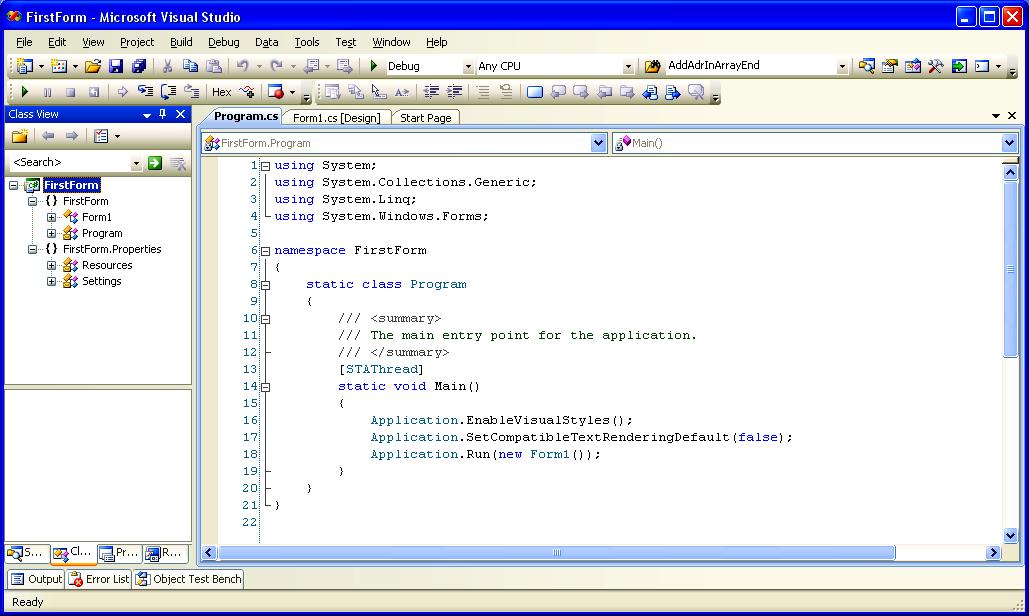Click the Increase Line Indent icon
The image size is (1029, 616).
coord(454,92)
